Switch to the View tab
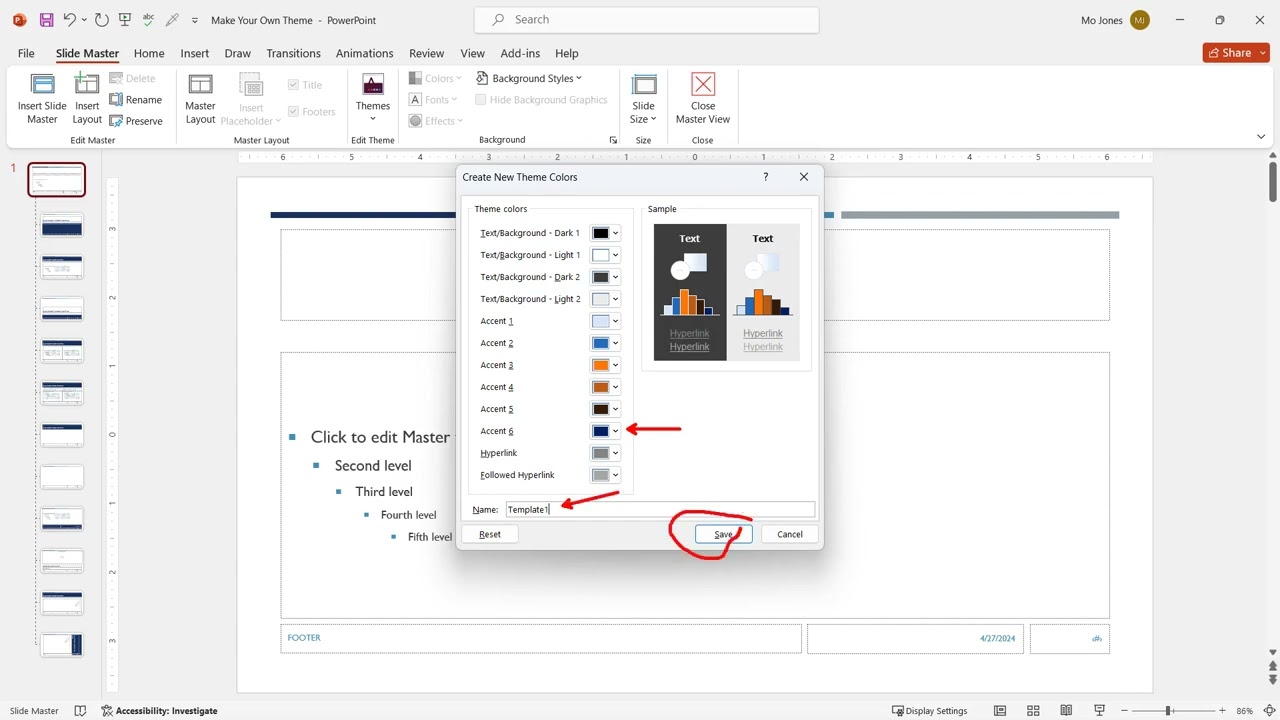The width and height of the screenshot is (1280, 720). tap(472, 53)
